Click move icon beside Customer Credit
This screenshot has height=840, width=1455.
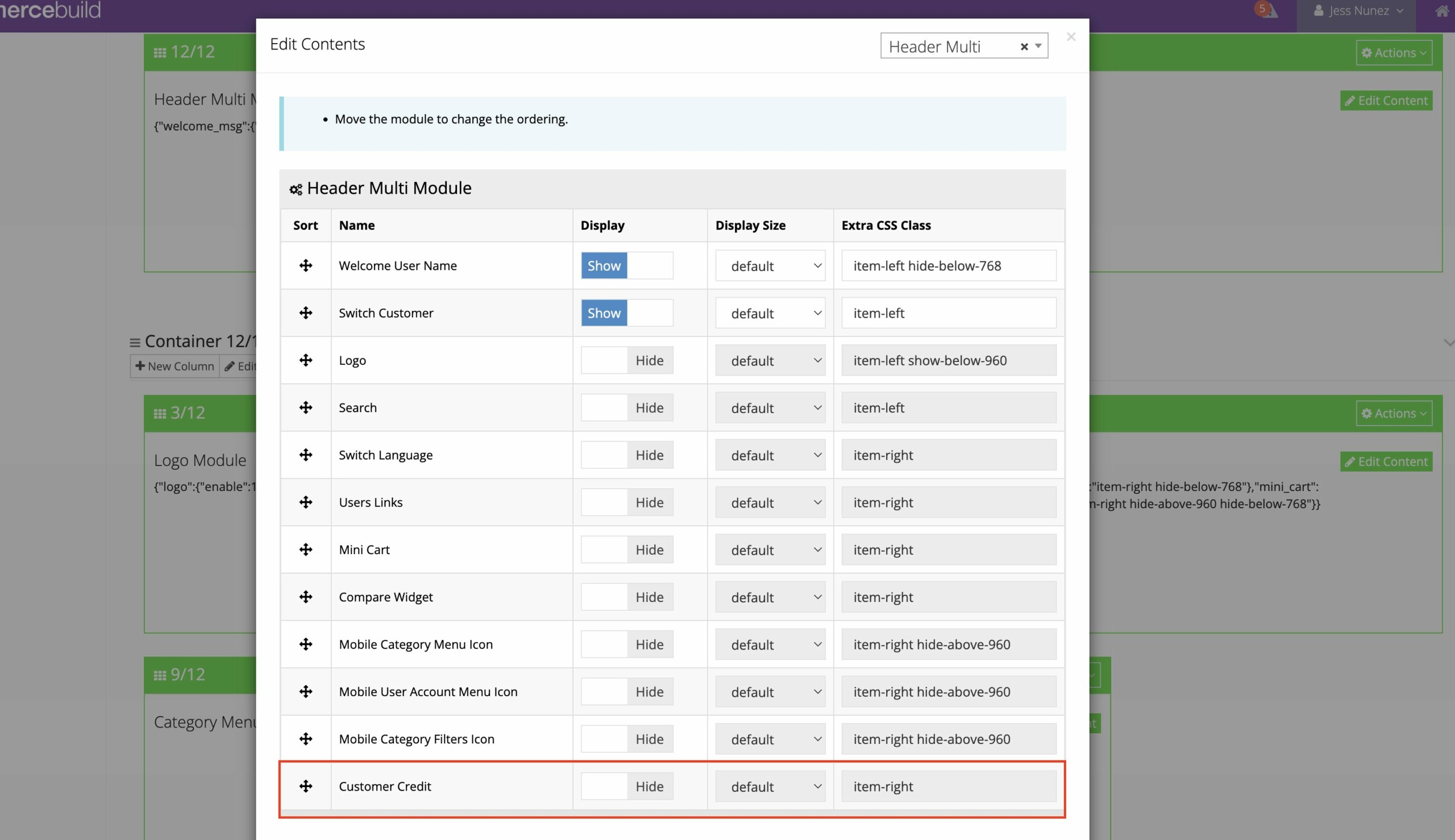(306, 786)
